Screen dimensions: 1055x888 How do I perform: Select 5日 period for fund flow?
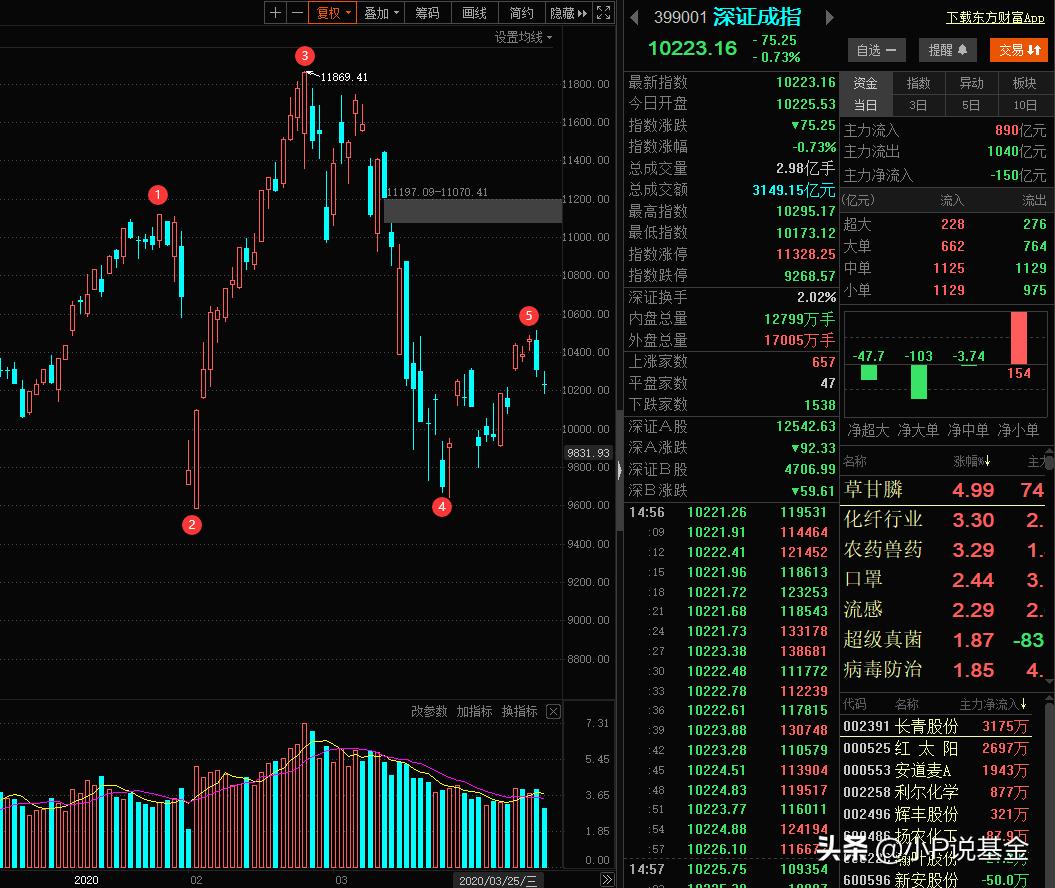[x=971, y=106]
